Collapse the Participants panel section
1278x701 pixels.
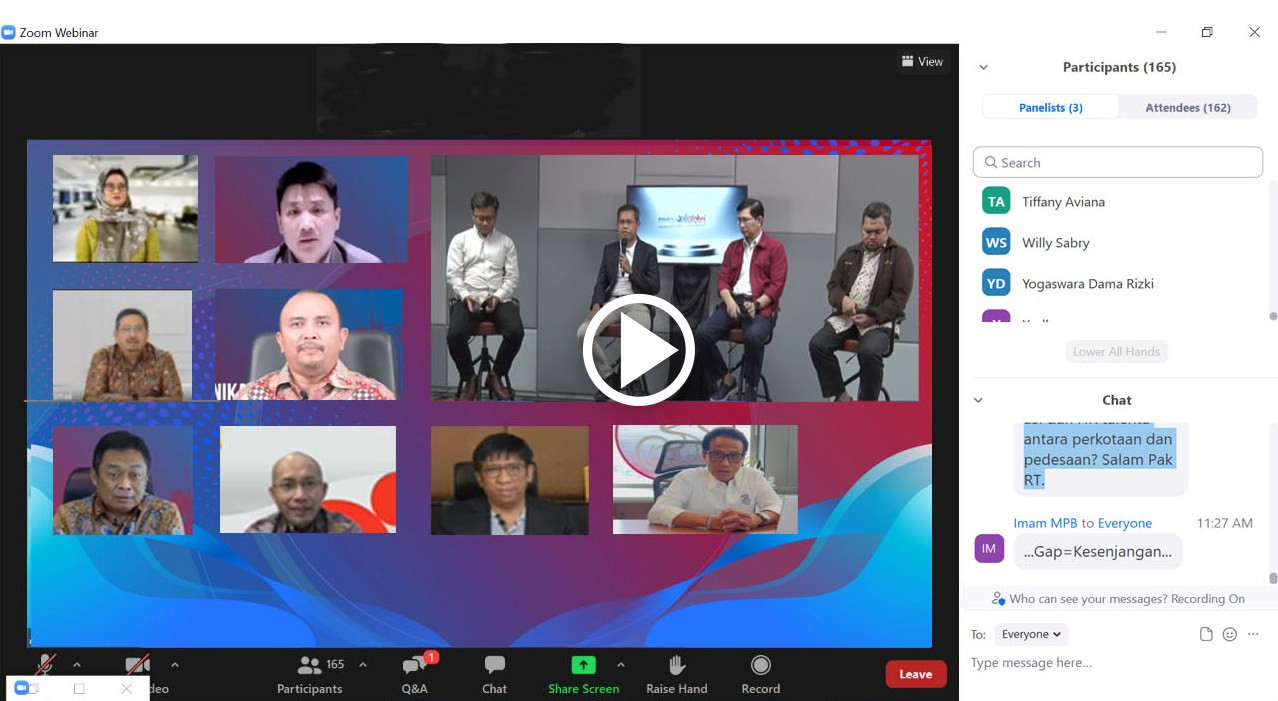coord(983,67)
